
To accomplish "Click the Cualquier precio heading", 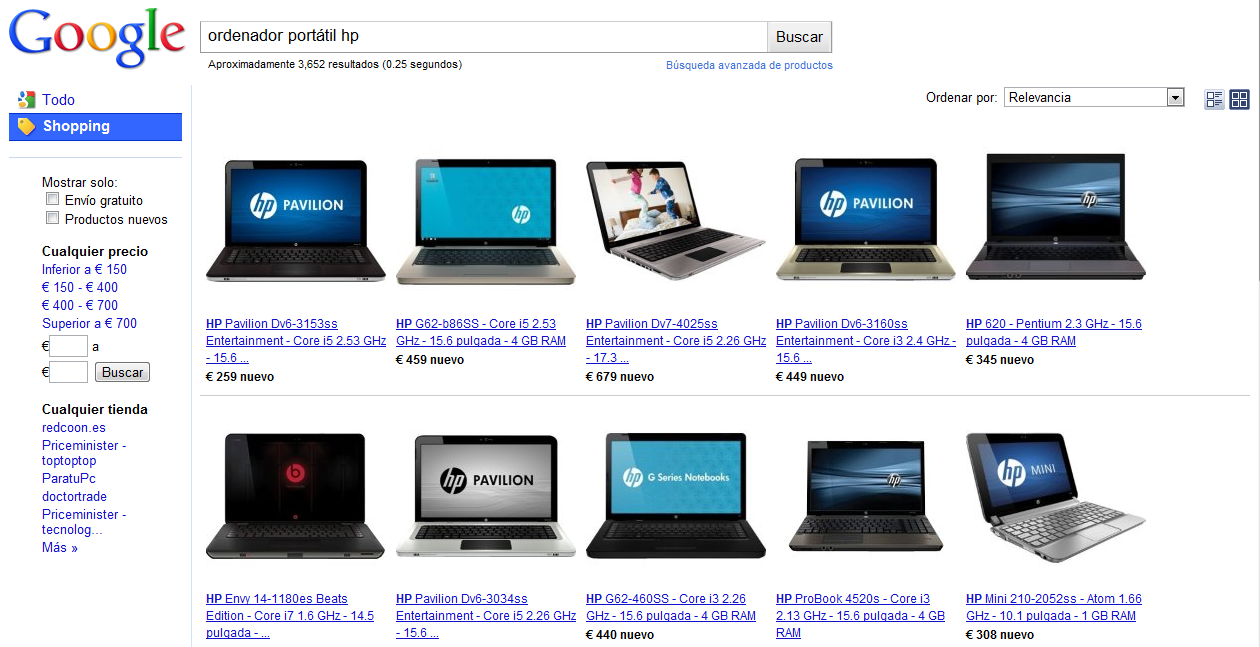I will click(x=95, y=251).
